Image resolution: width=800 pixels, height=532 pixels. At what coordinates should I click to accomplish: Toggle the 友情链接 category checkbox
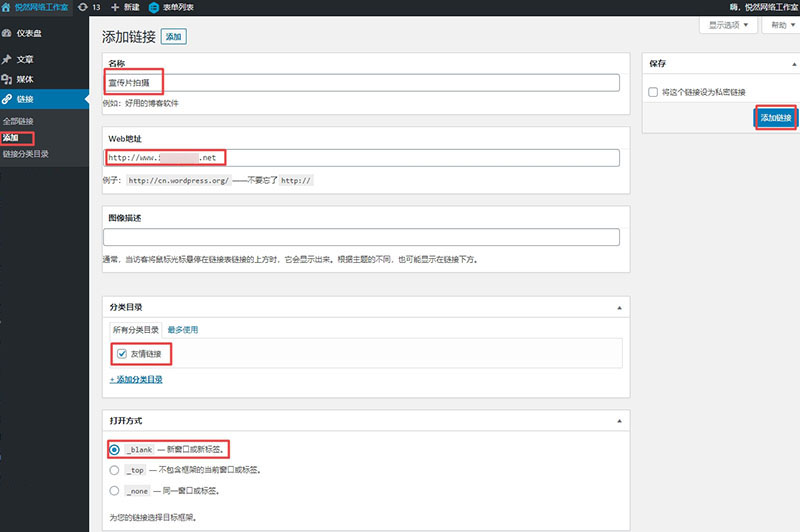pos(121,353)
